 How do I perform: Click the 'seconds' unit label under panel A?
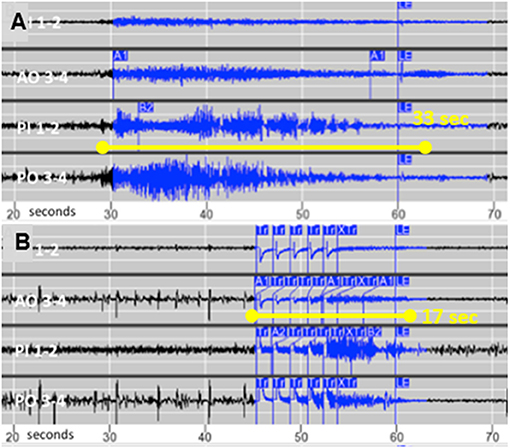[x=52, y=212]
